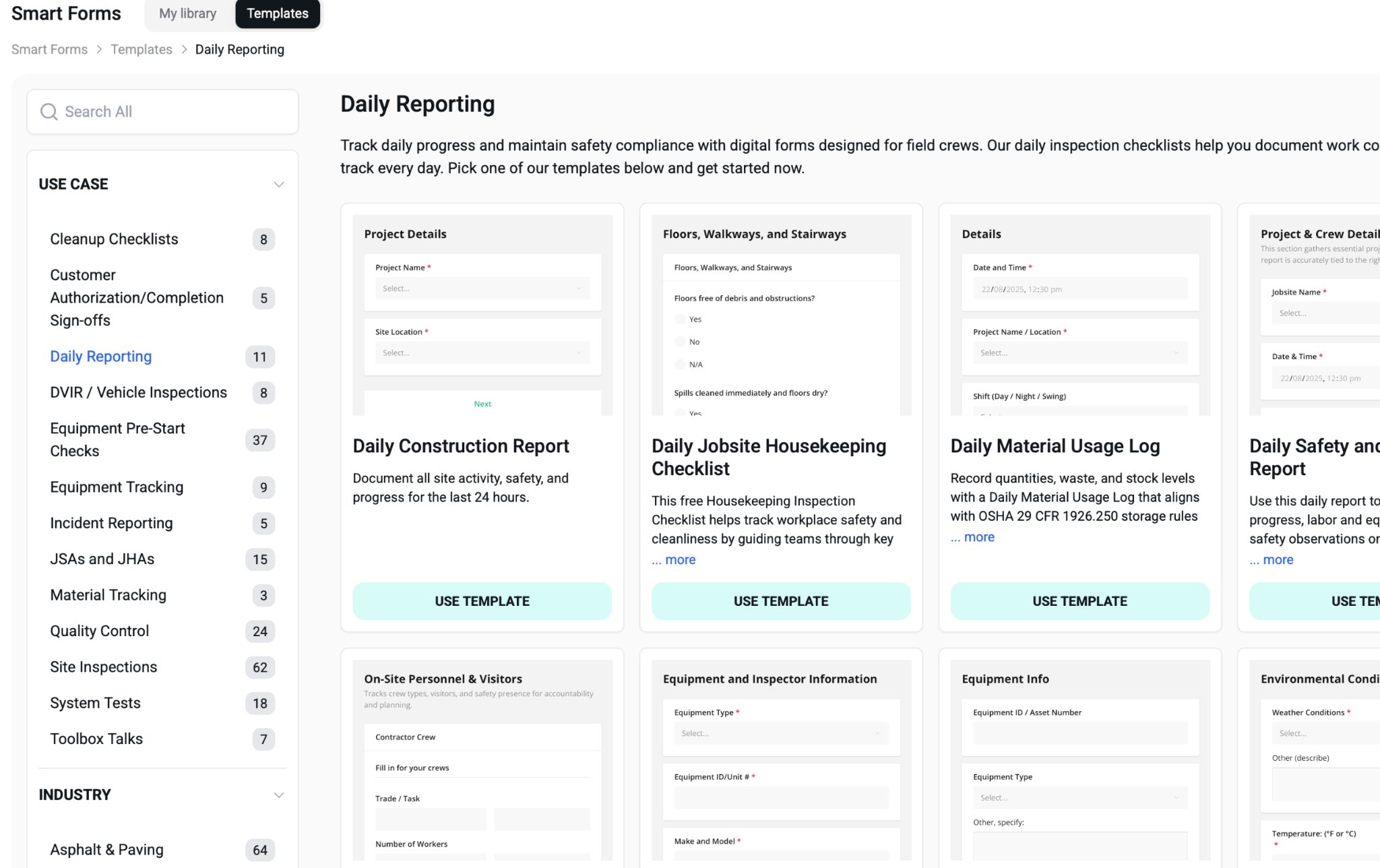Select DVIR / Vehicle Inspections category
This screenshot has width=1380, height=868.
tap(162, 393)
